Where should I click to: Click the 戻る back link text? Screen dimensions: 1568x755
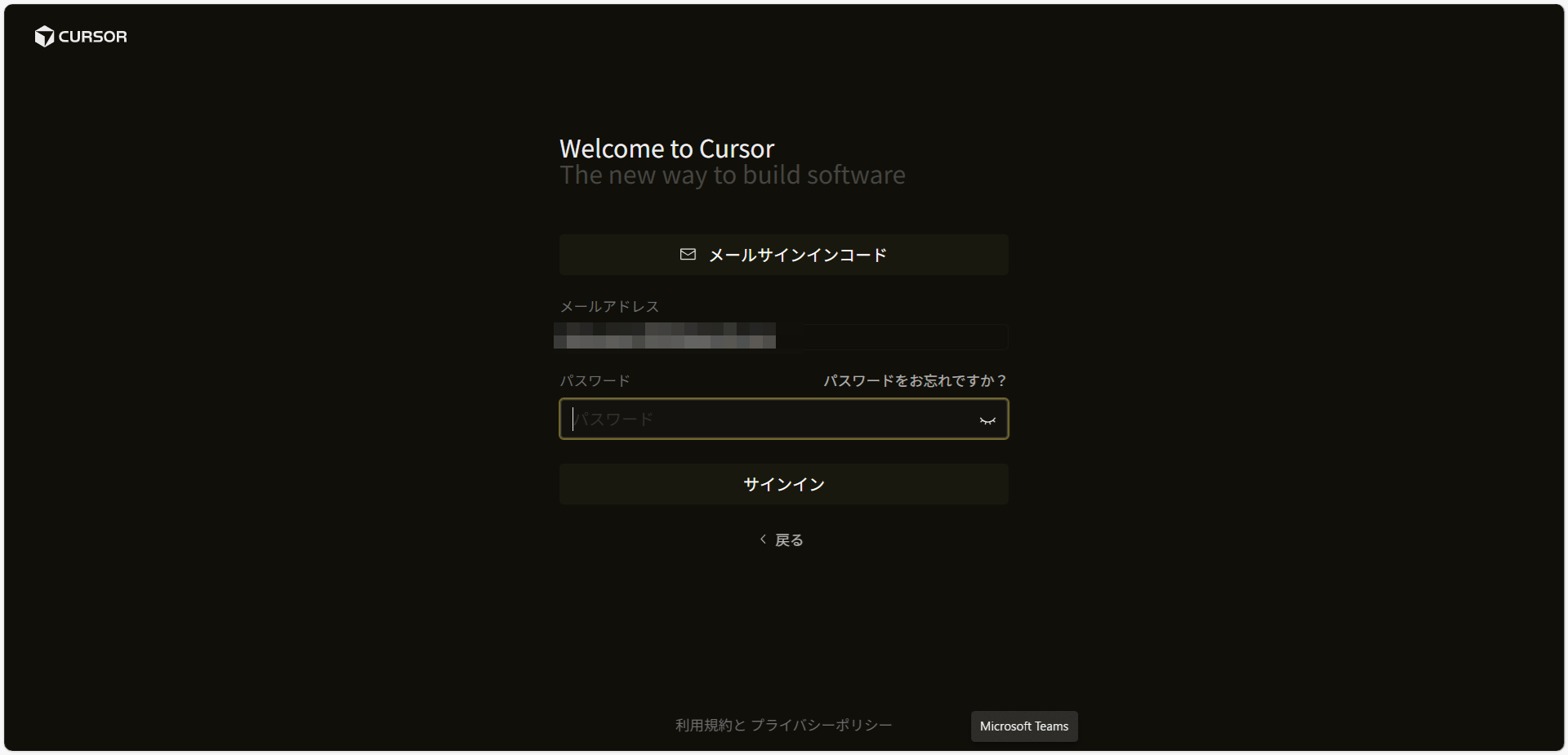point(789,540)
